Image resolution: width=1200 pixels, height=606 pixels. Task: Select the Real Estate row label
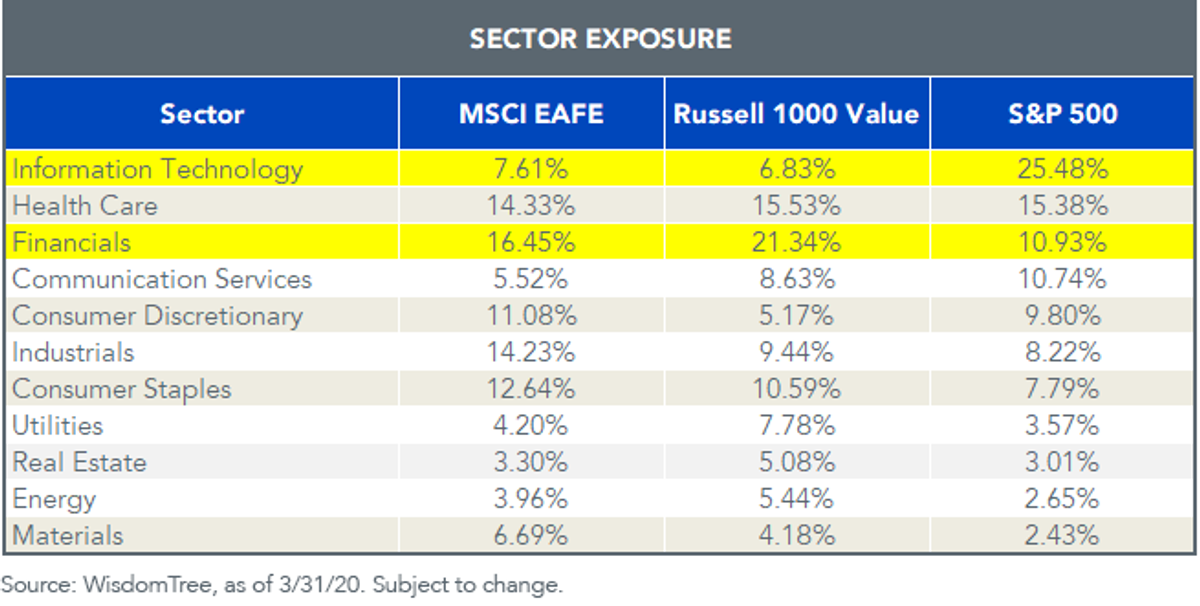[79, 462]
